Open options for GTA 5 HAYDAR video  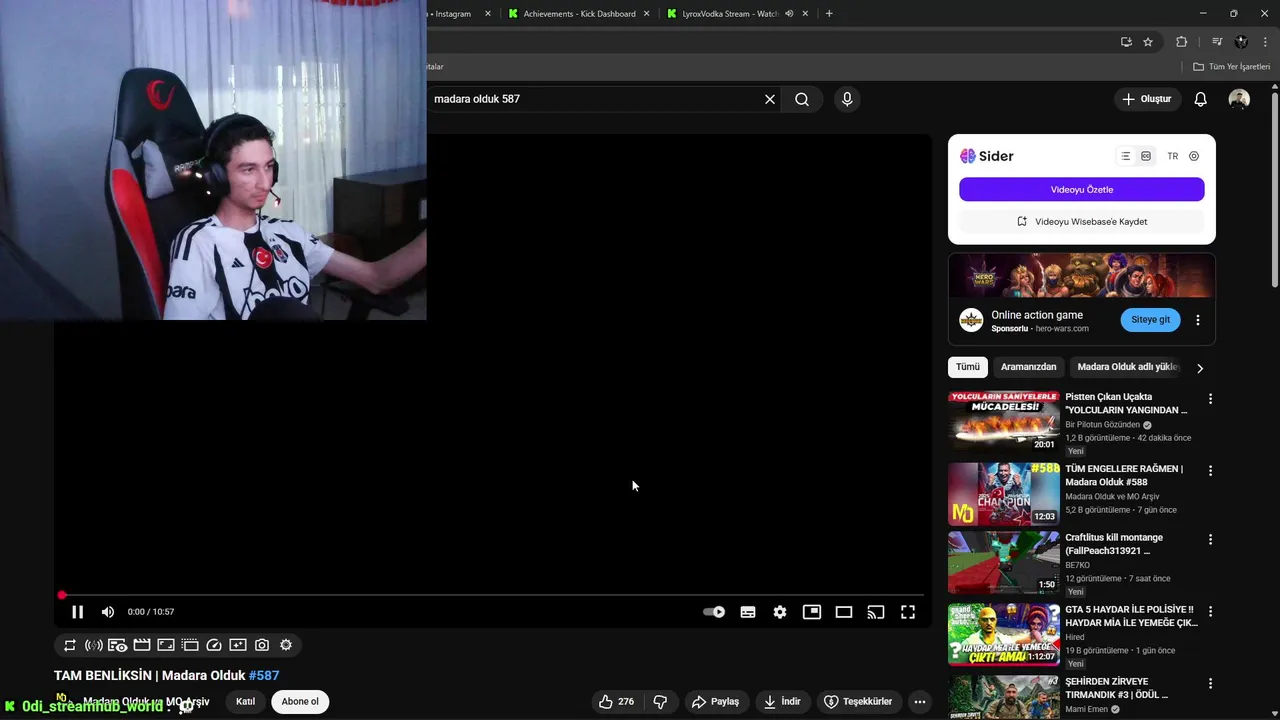[1210, 611]
